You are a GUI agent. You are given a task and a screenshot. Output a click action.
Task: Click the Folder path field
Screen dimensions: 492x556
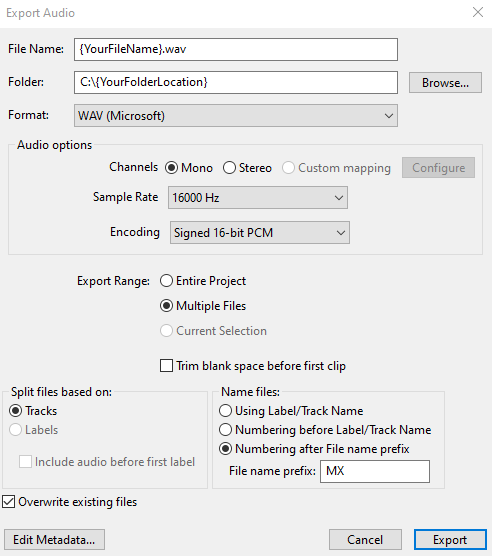tap(236, 82)
